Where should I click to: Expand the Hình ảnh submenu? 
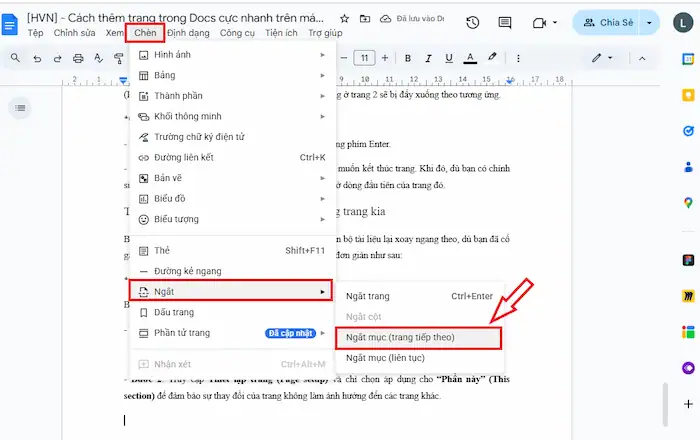pos(232,54)
